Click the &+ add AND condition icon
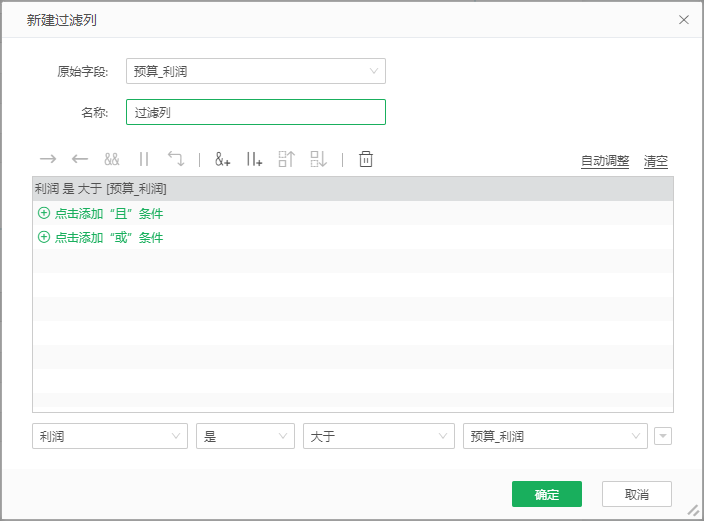The image size is (704, 521). tap(223, 159)
